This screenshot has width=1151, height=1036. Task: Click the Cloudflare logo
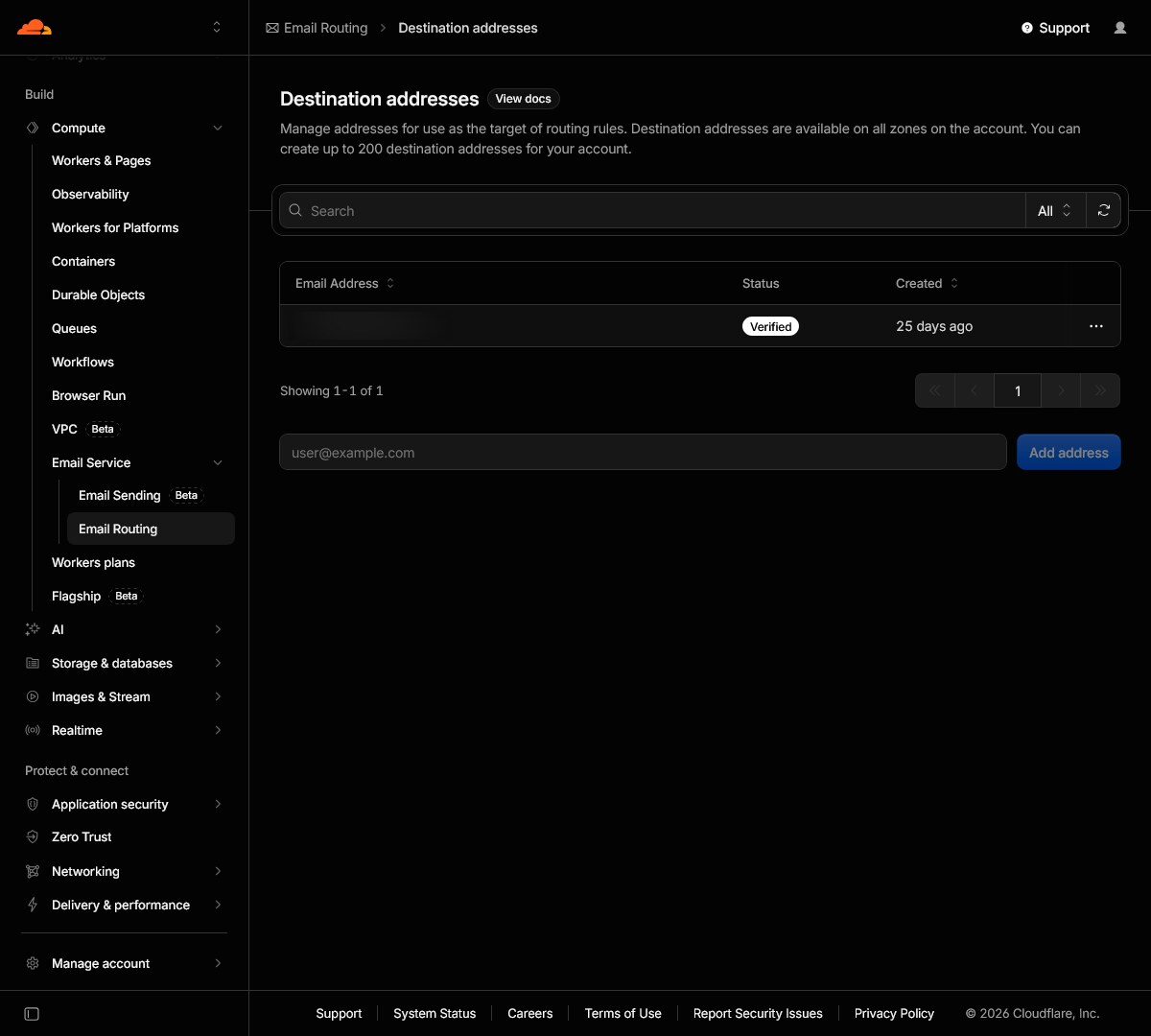[x=35, y=27]
